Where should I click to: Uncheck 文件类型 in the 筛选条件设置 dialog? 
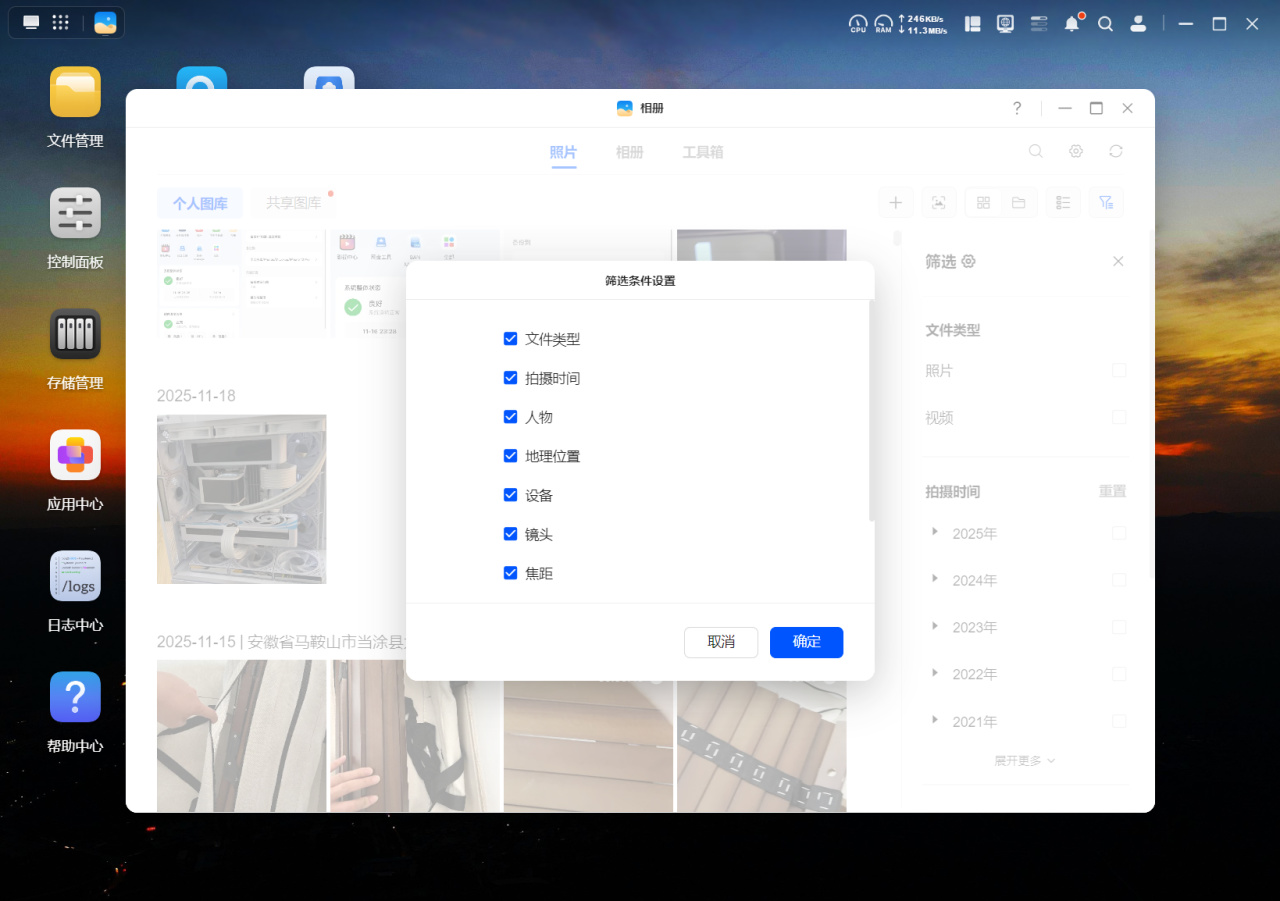pyautogui.click(x=510, y=339)
